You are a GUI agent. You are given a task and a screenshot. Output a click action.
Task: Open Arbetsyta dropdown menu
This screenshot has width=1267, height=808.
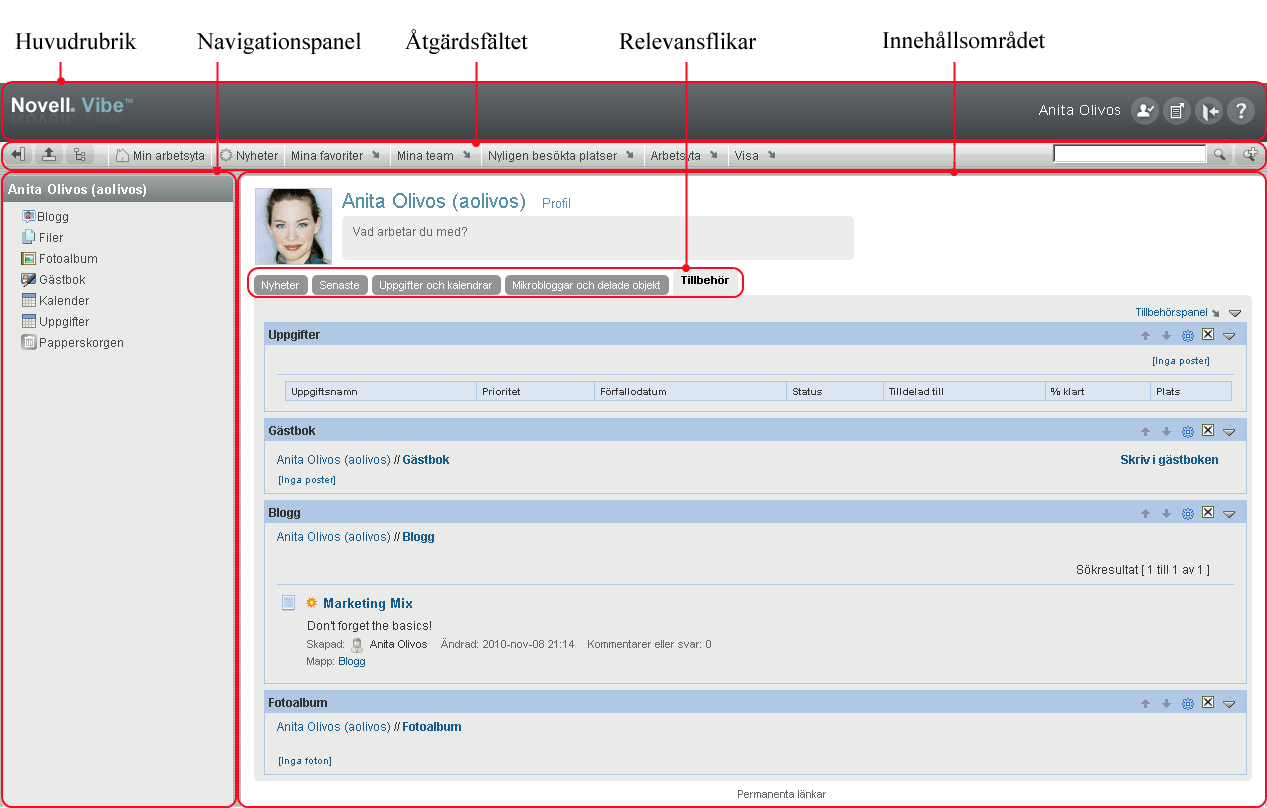pos(685,156)
